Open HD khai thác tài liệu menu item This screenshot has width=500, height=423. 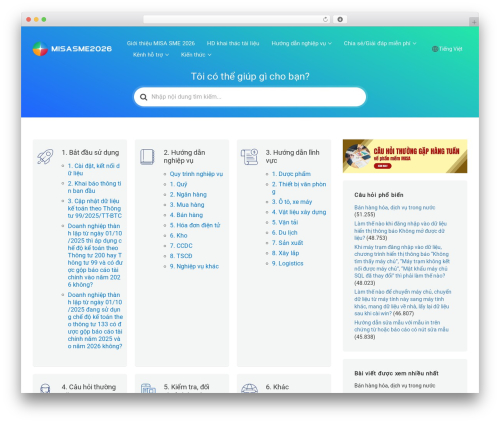point(233,43)
